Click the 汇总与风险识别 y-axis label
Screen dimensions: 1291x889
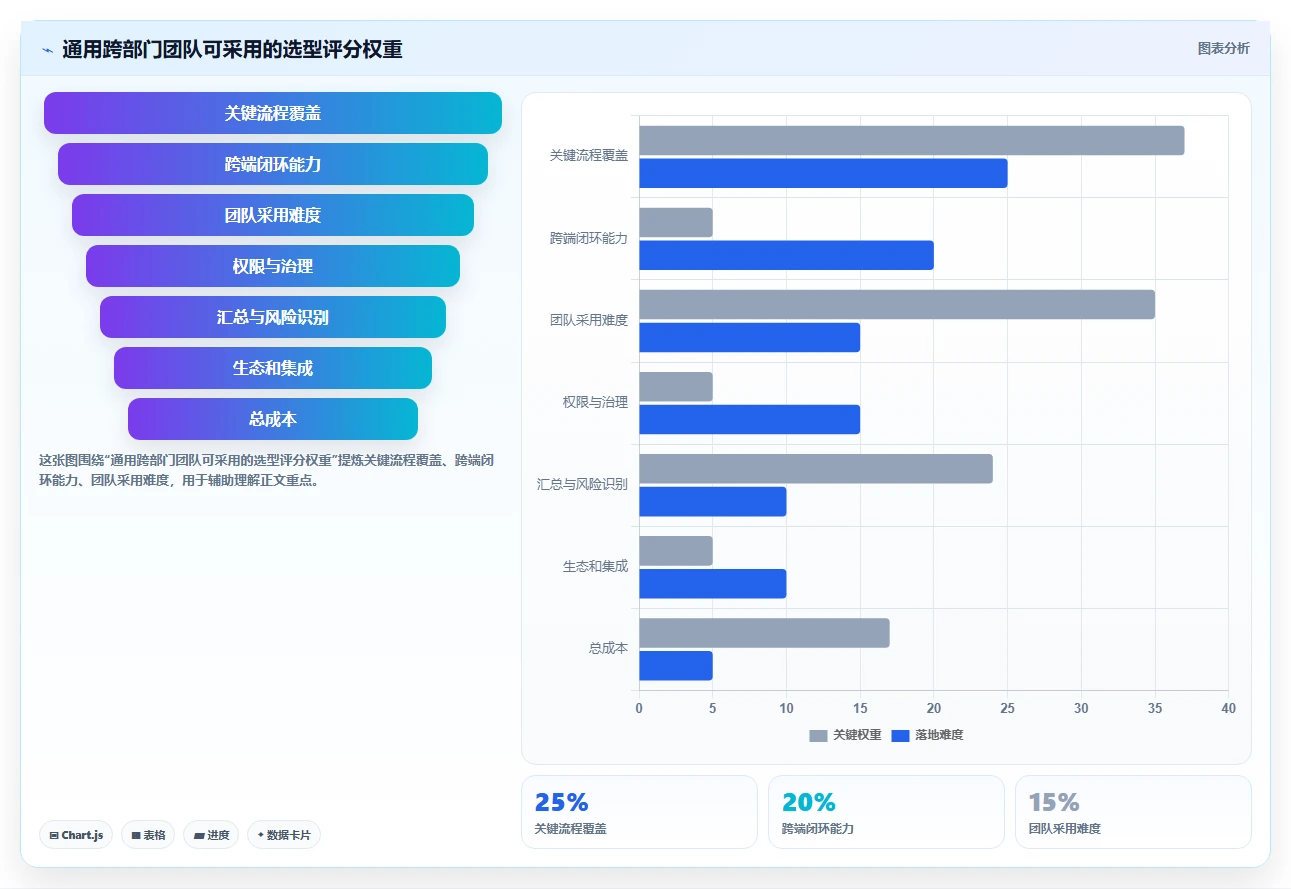(583, 484)
